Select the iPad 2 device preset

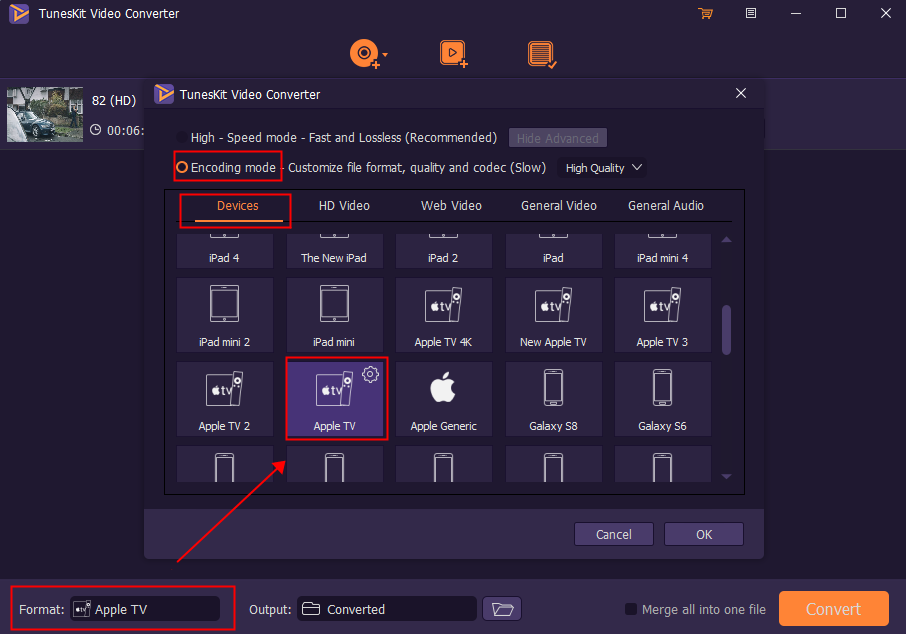coord(443,251)
